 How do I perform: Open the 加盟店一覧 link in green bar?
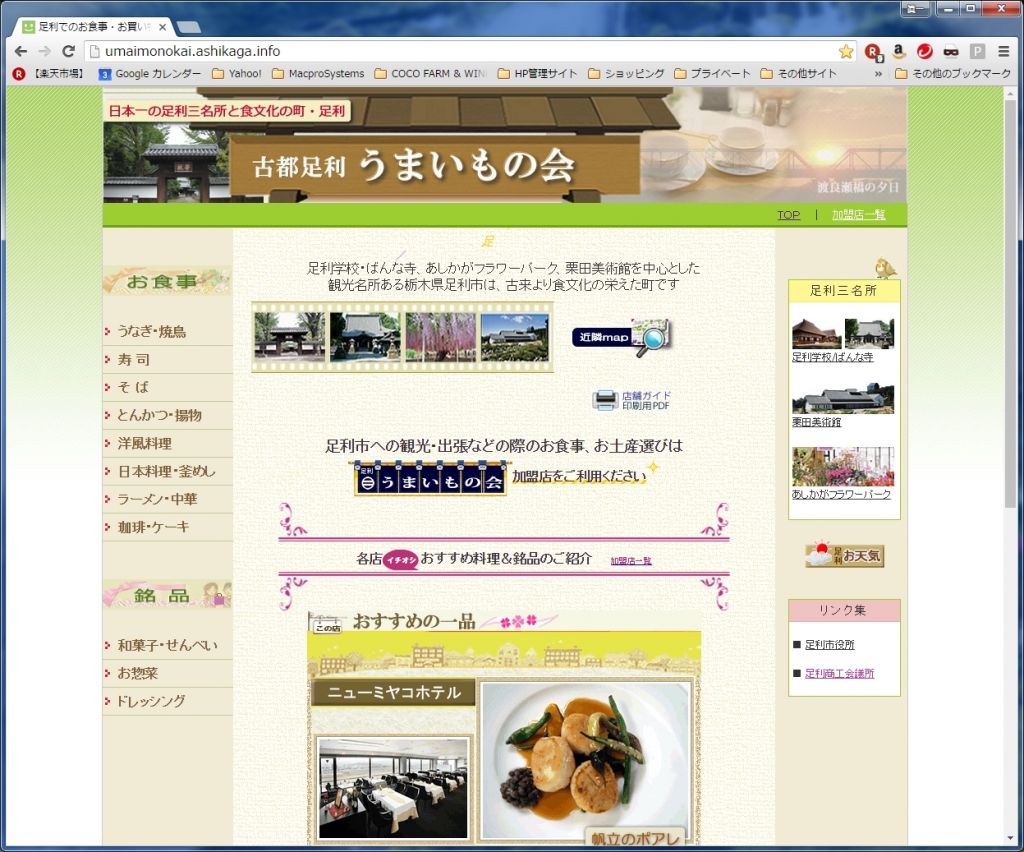(858, 215)
